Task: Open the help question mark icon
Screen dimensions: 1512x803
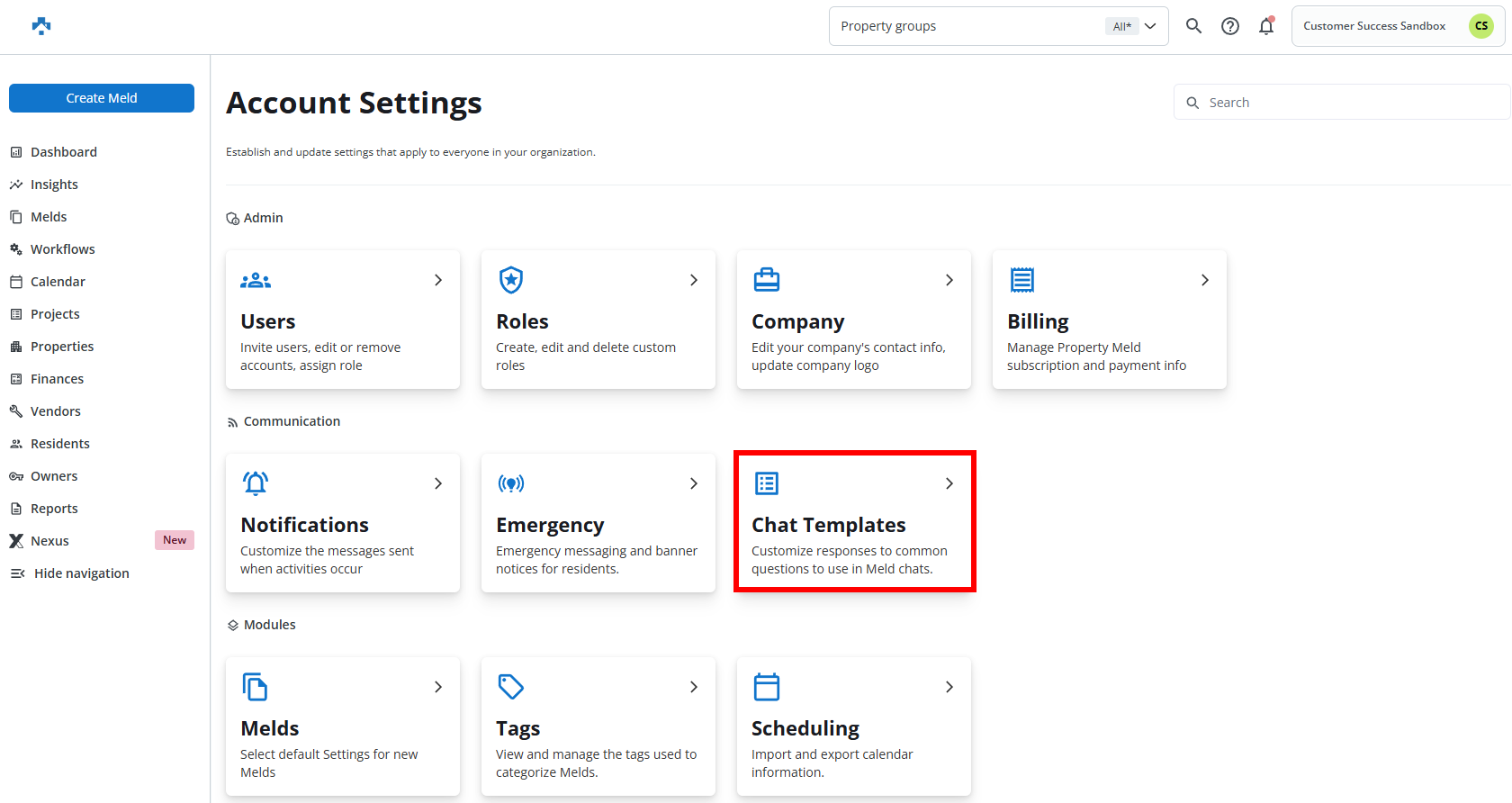Action: (x=1230, y=26)
